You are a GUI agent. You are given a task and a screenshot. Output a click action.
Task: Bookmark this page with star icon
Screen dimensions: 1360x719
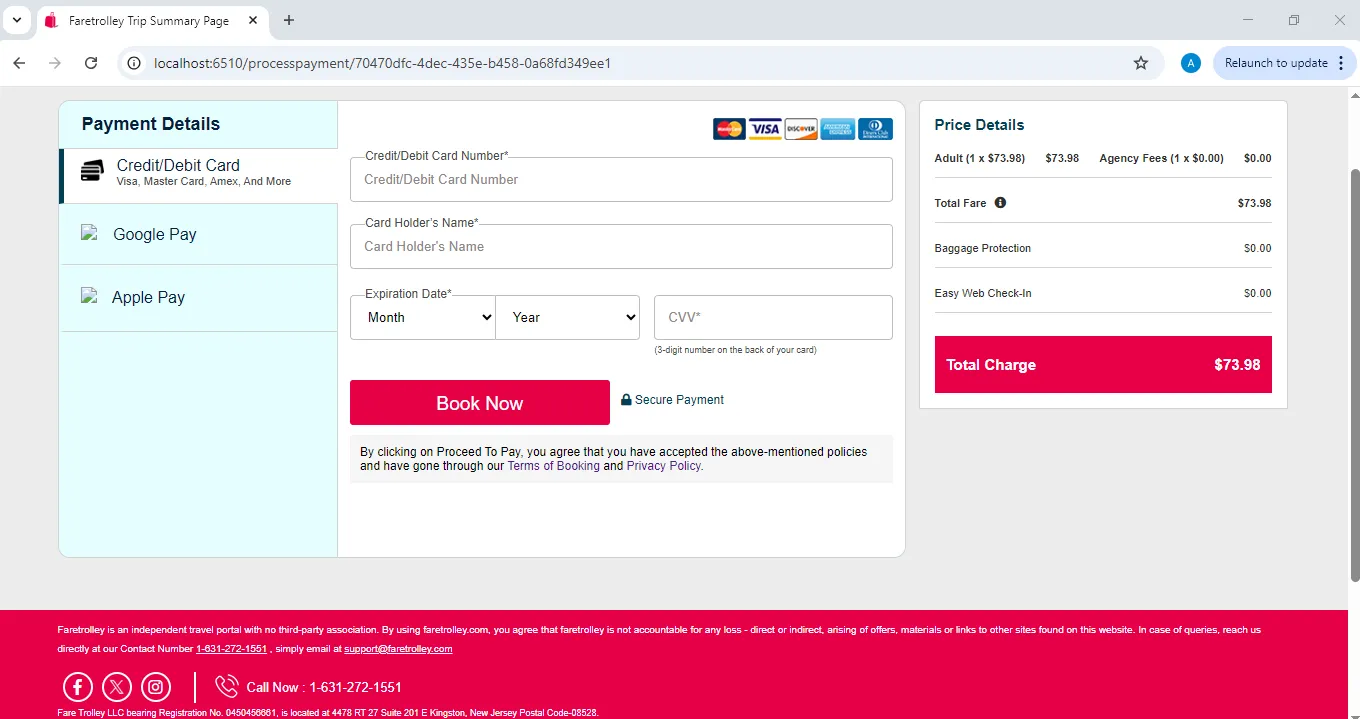coord(1141,63)
